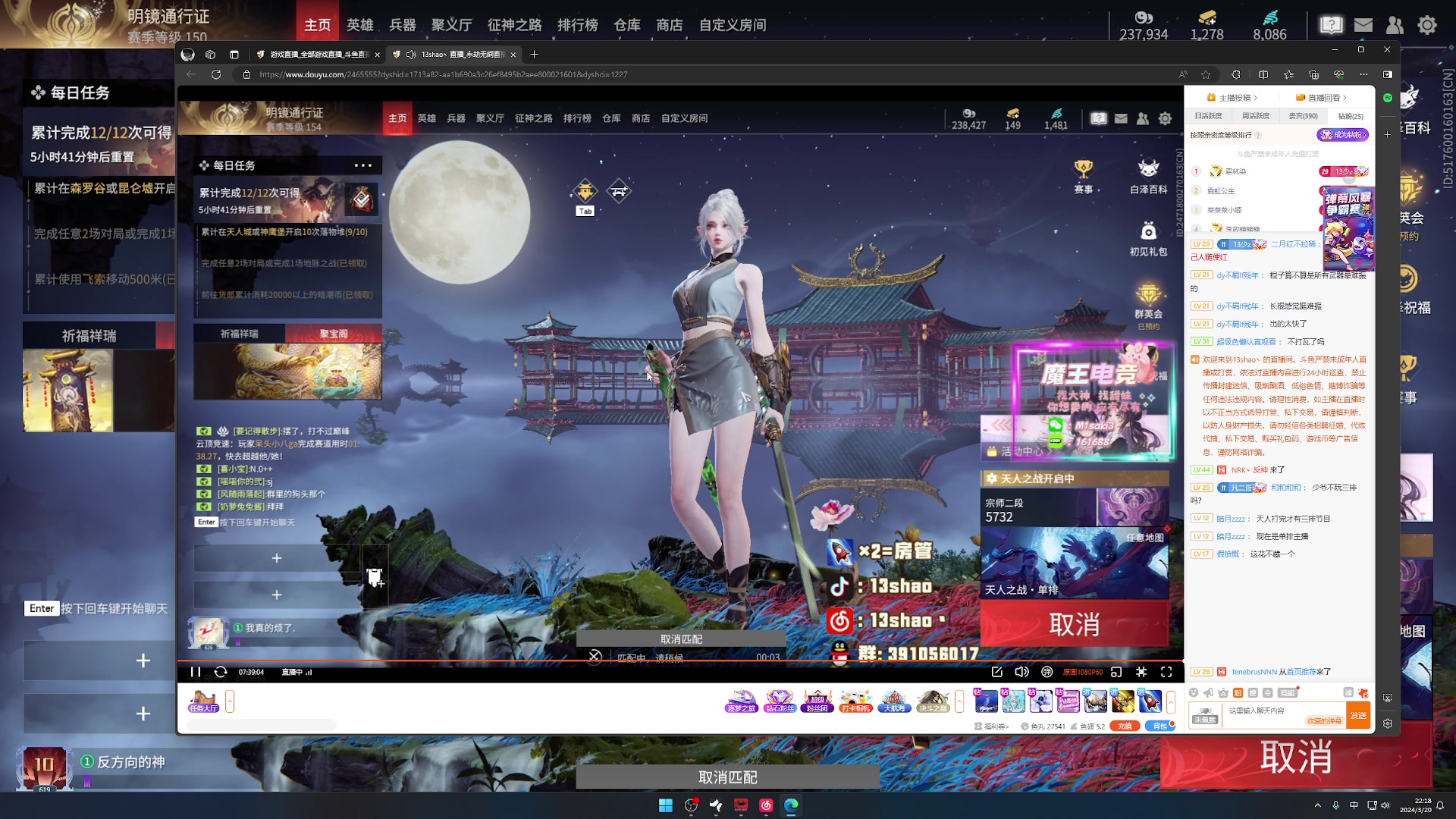Viewport: 1456px width, 819px height.
Task: Click the help question mark beside 按照亲密度等级排行
Action: pos(1258,136)
